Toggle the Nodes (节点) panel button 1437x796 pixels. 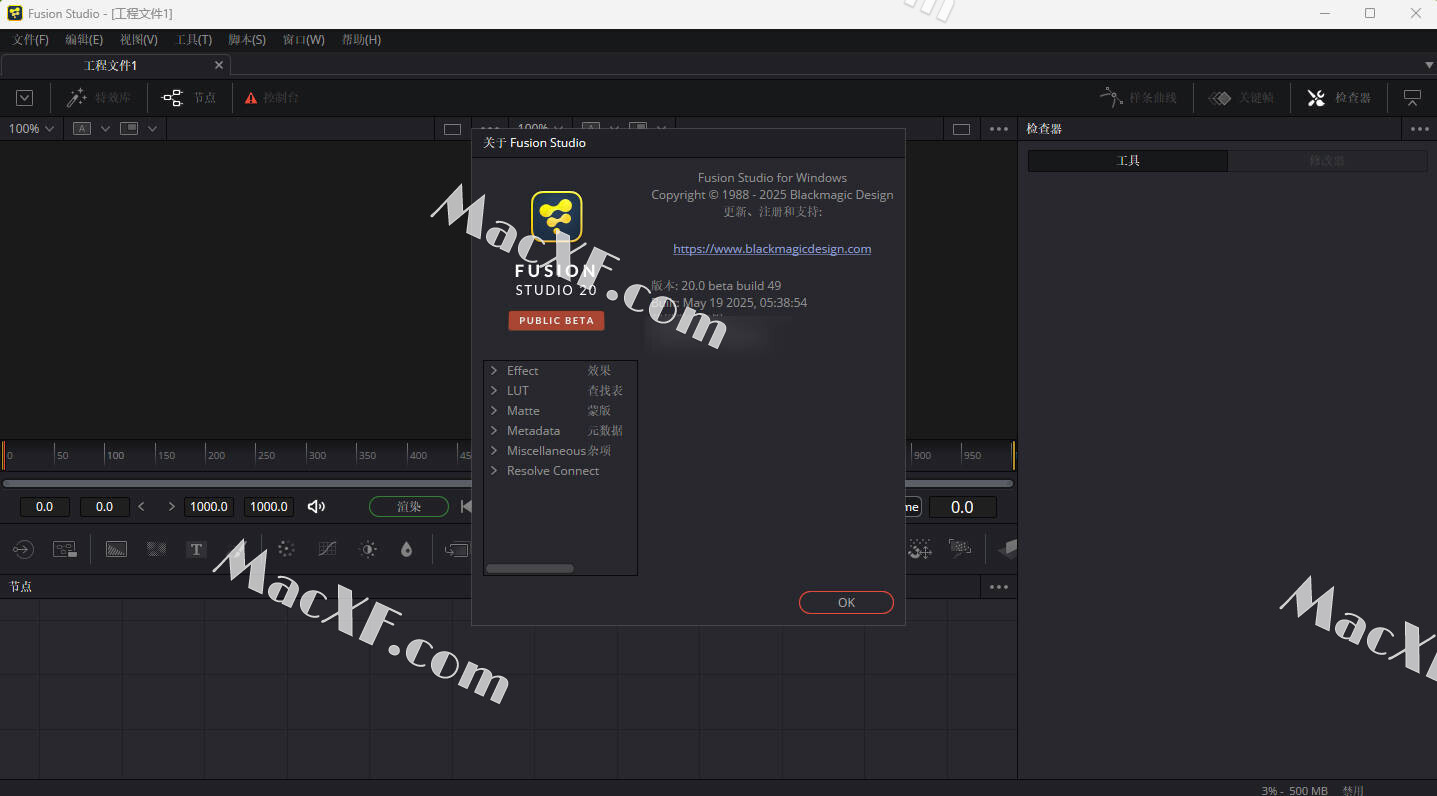coord(188,97)
